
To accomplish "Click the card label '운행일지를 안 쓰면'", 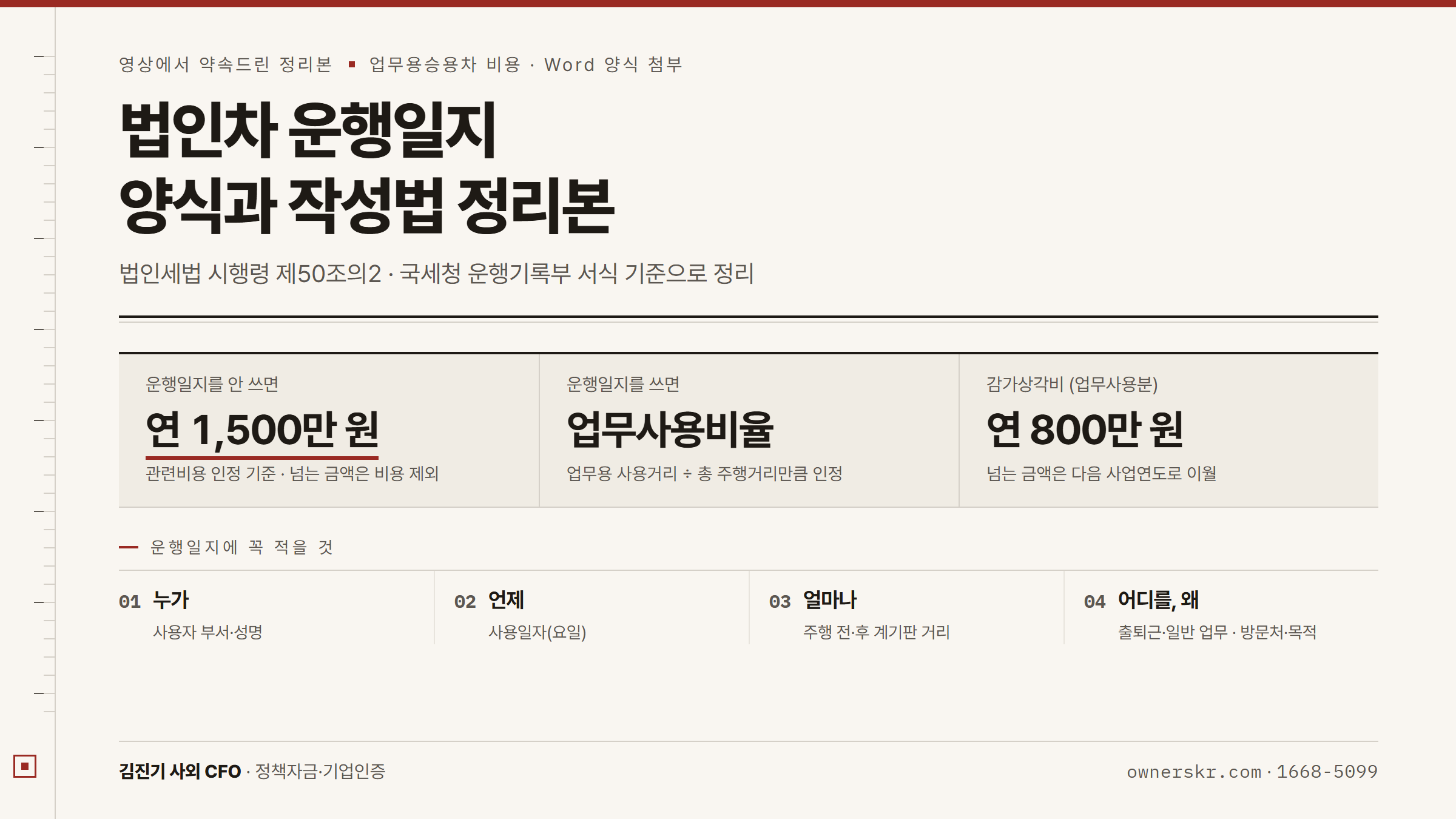I will (212, 384).
